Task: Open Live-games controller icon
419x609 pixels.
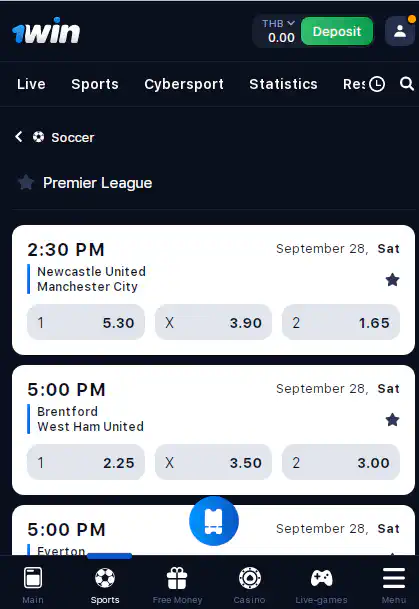Action: pyautogui.click(x=322, y=578)
